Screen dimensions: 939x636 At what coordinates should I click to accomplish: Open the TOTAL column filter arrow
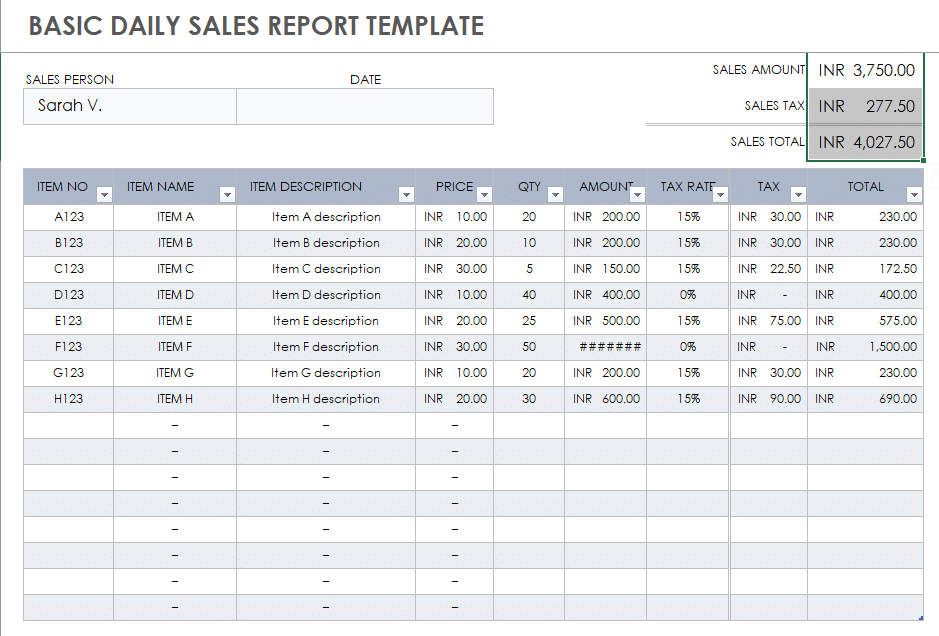click(914, 192)
